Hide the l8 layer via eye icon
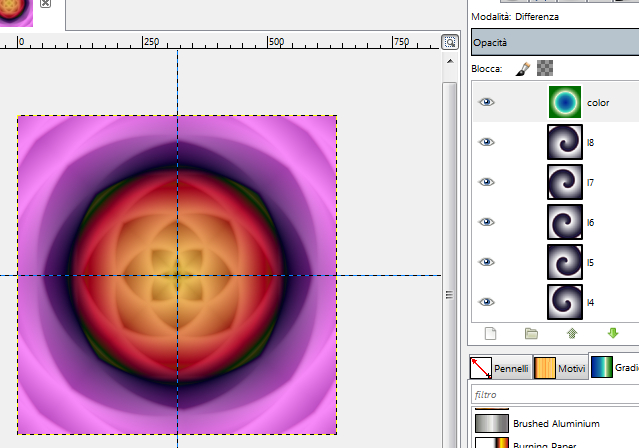This screenshot has height=448, width=639. pyautogui.click(x=486, y=142)
